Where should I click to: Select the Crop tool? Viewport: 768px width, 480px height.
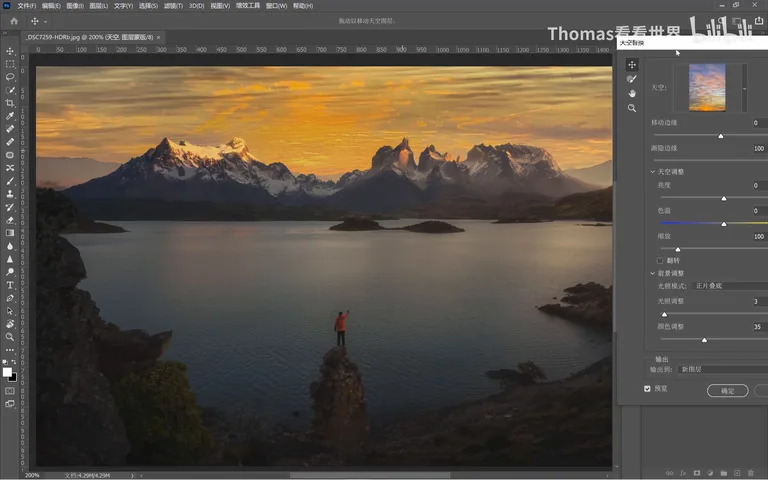click(10, 103)
